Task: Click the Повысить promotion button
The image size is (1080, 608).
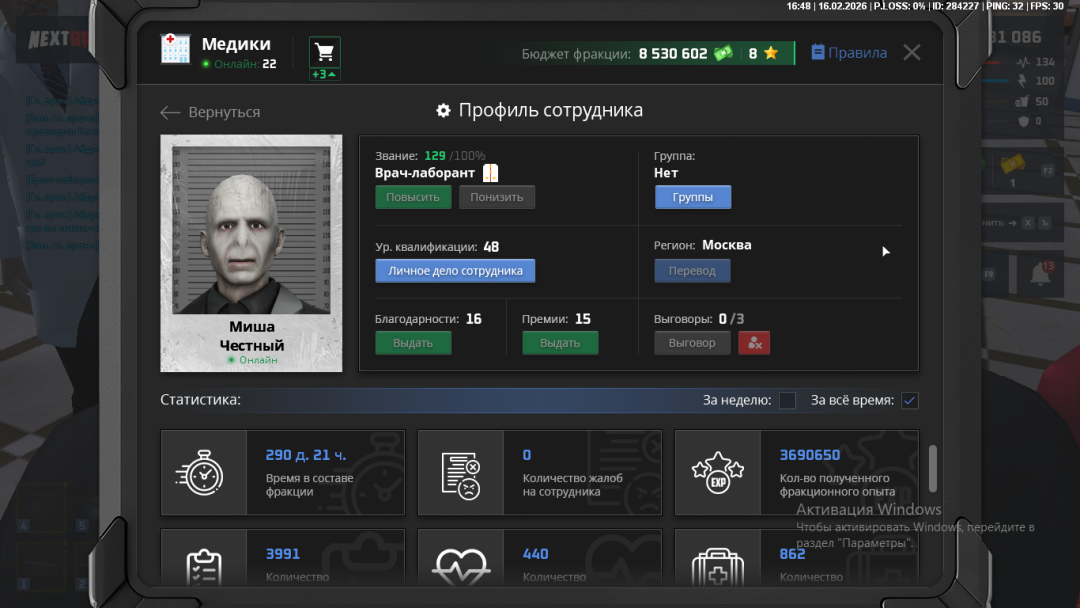Action: tap(412, 196)
